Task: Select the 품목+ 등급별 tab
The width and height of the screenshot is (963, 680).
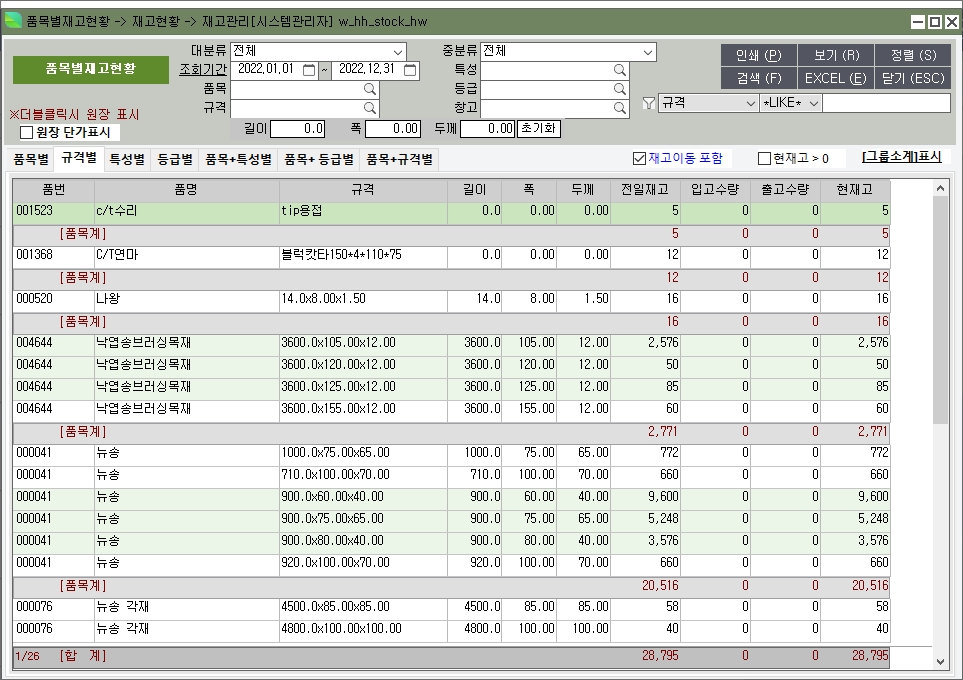Action: [x=319, y=159]
